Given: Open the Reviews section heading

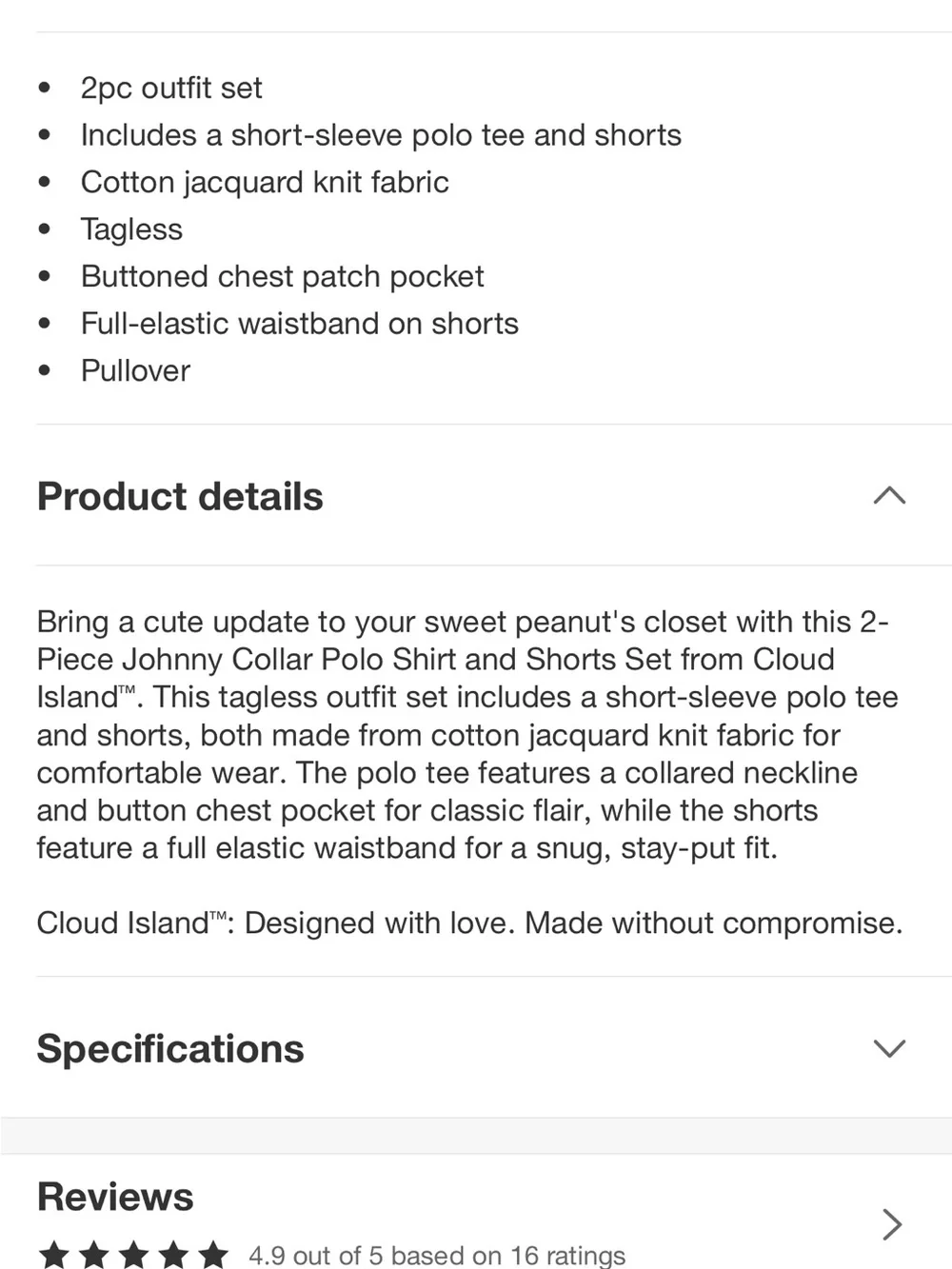Looking at the screenshot, I should 115,1197.
